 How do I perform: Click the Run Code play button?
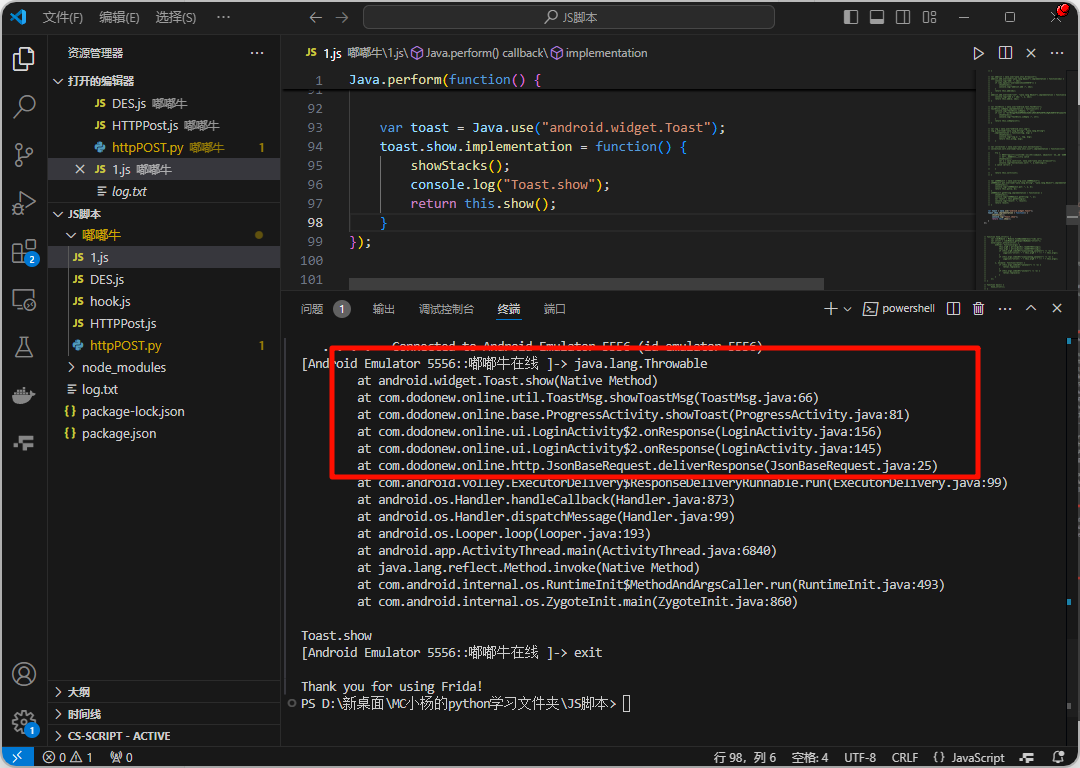[978, 53]
